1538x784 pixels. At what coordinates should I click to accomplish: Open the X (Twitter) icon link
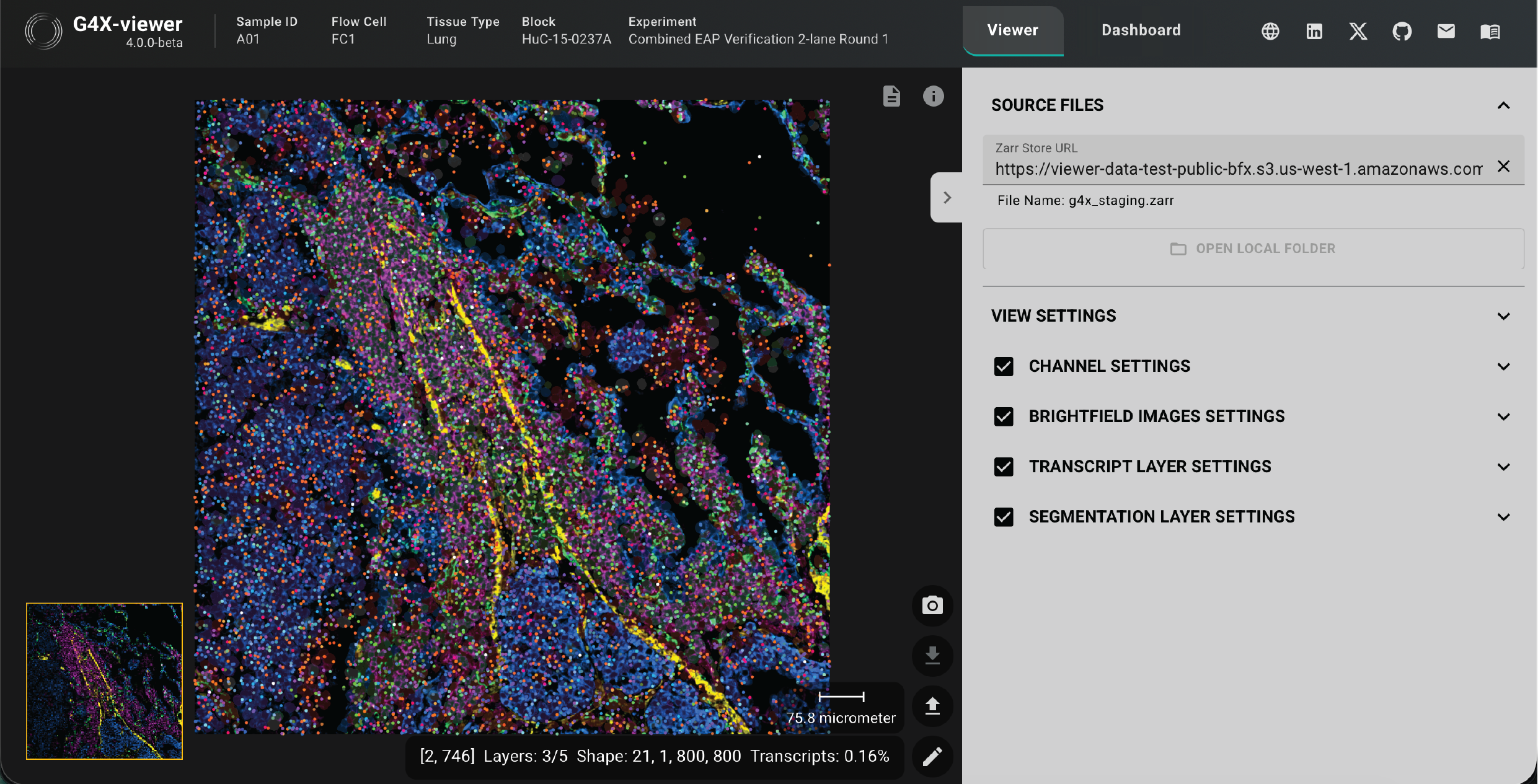[1358, 31]
